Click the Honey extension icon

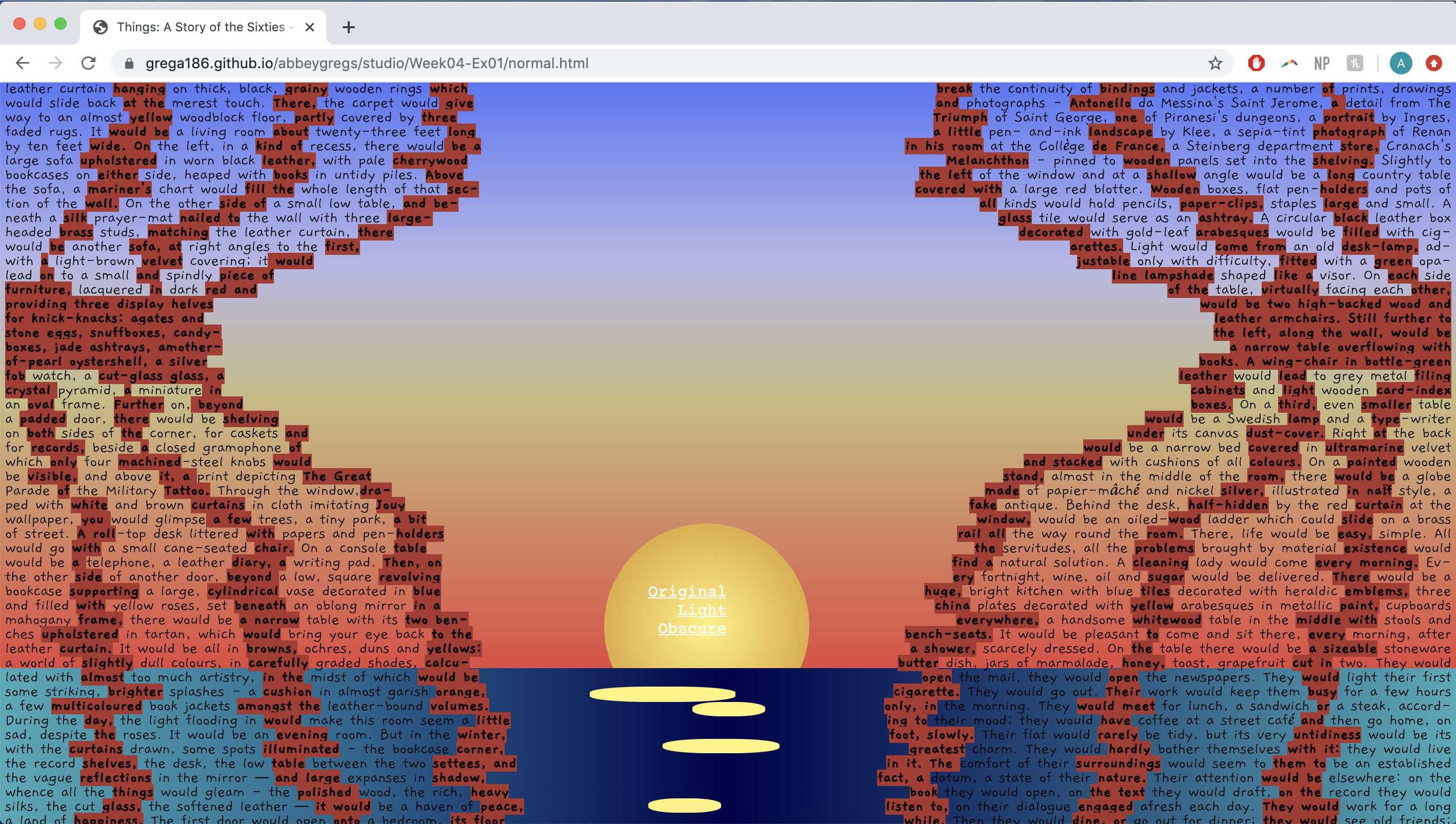pyautogui.click(x=1354, y=63)
